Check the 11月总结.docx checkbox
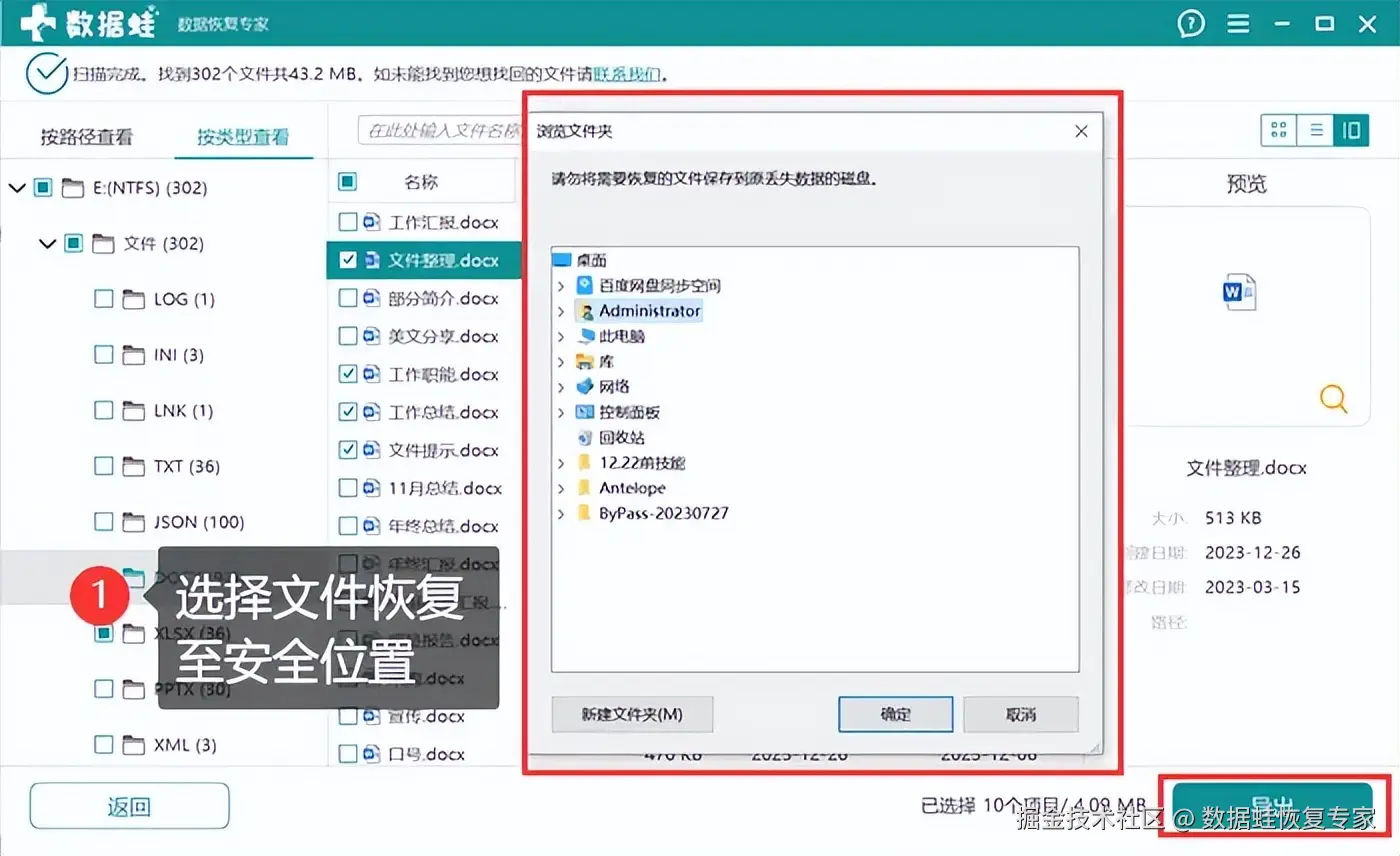1400x856 pixels. [x=347, y=488]
